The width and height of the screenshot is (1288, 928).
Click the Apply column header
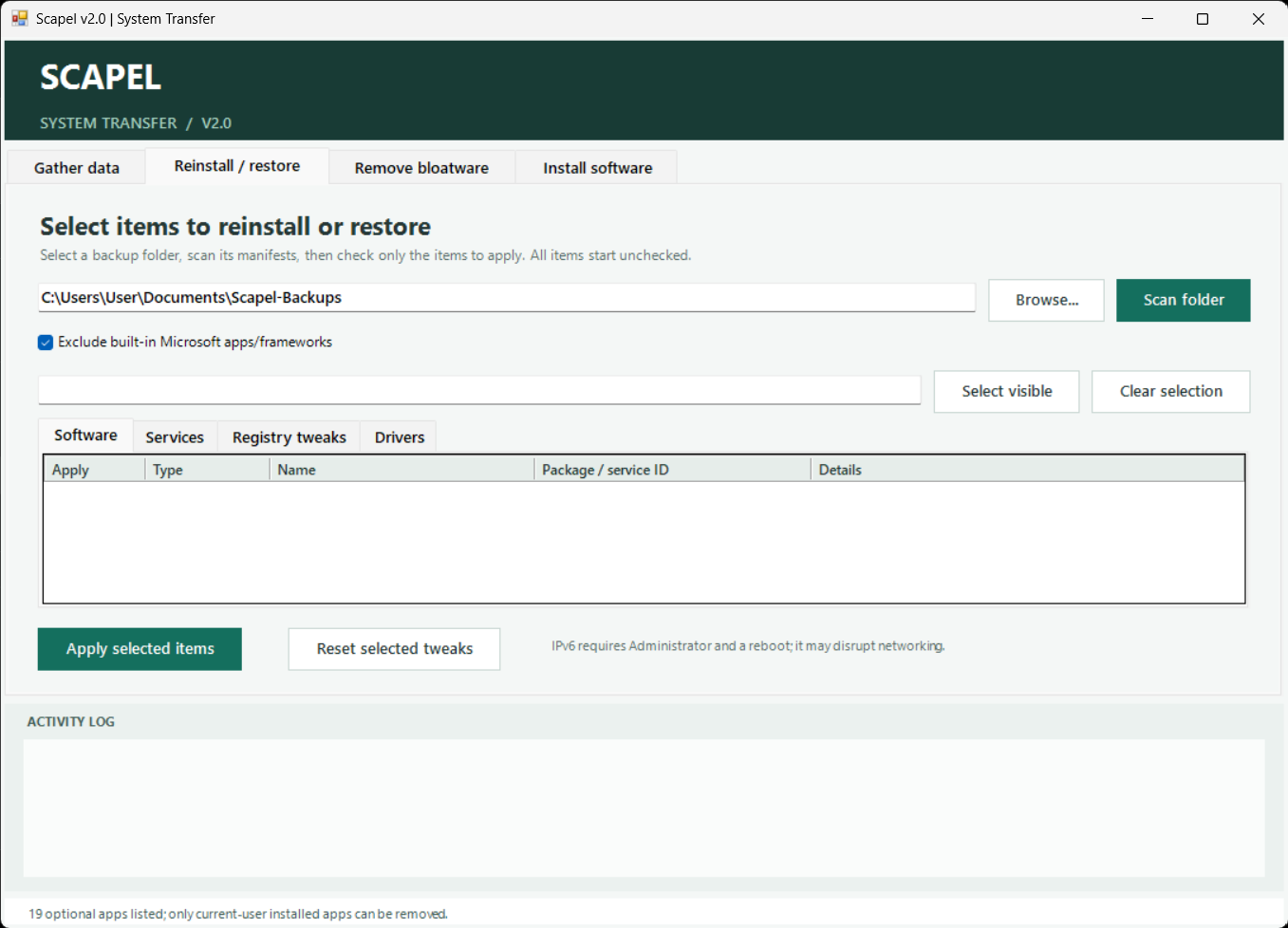click(94, 470)
